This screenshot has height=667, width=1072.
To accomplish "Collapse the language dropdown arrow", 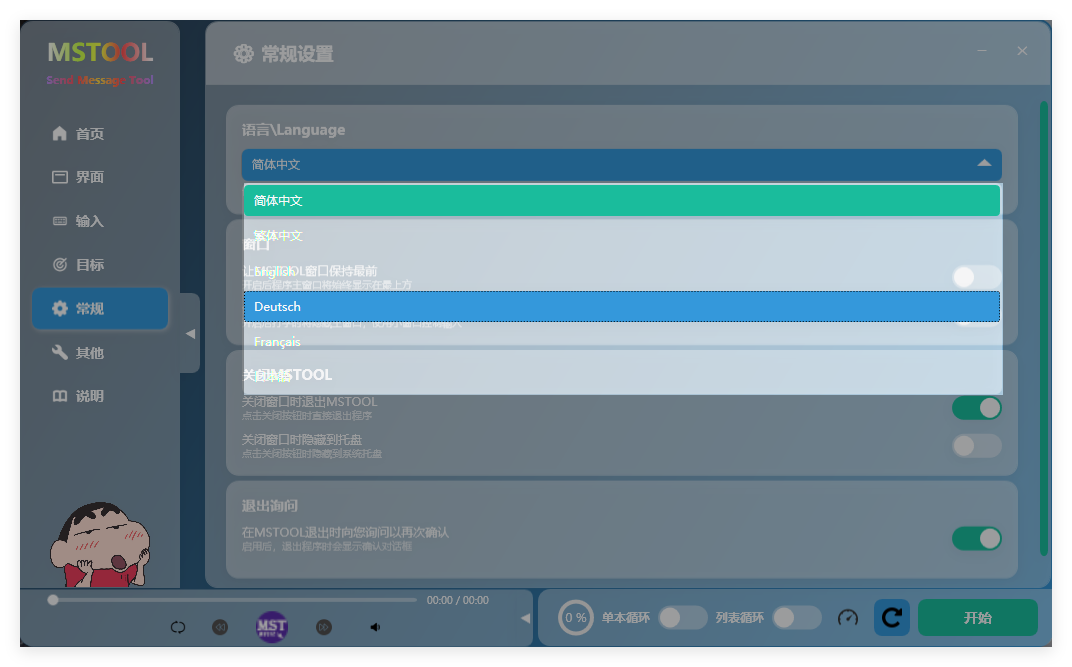I will click(984, 164).
